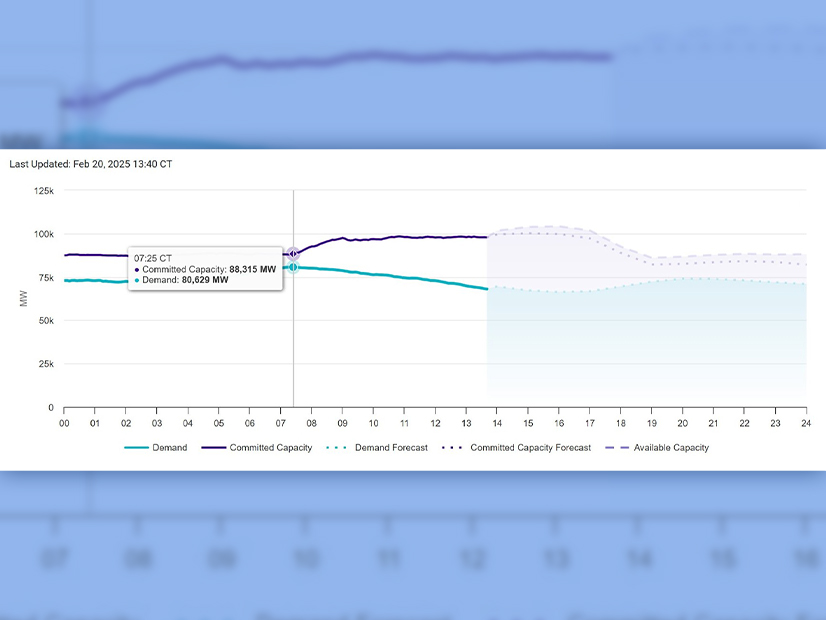The height and width of the screenshot is (620, 826).
Task: Click the purple bullet inside the tooltip
Action: [x=137, y=270]
